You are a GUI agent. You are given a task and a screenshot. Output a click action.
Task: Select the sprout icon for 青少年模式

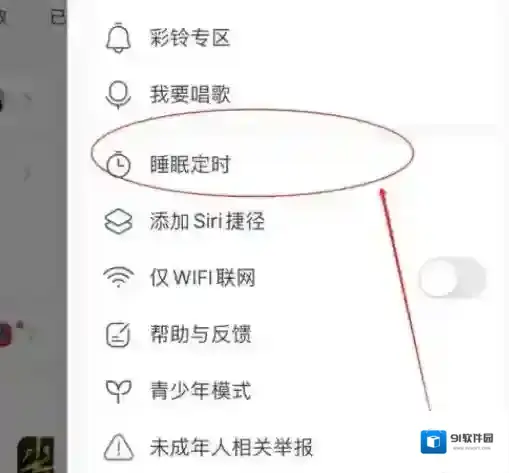pos(118,391)
